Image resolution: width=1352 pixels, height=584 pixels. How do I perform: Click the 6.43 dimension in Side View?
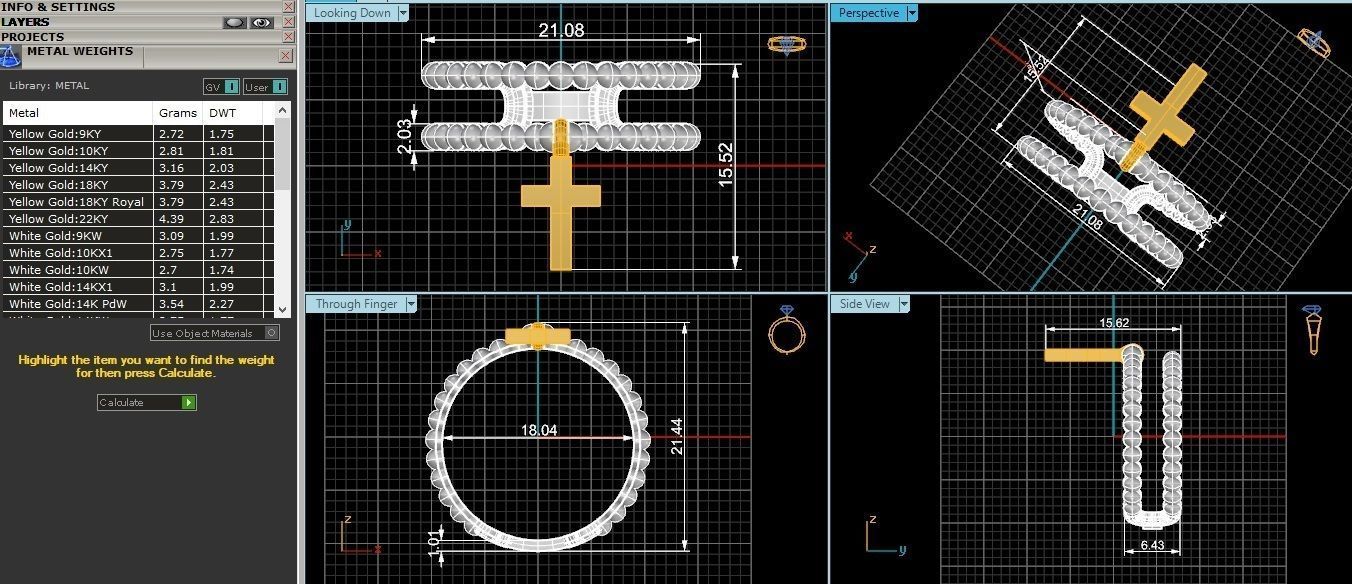[1153, 545]
